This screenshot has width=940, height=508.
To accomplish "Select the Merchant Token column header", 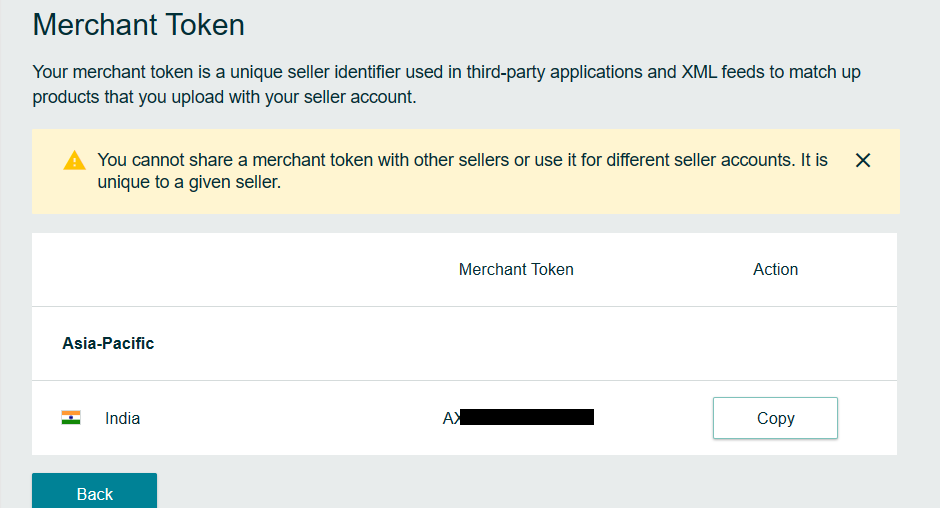I will tap(516, 269).
